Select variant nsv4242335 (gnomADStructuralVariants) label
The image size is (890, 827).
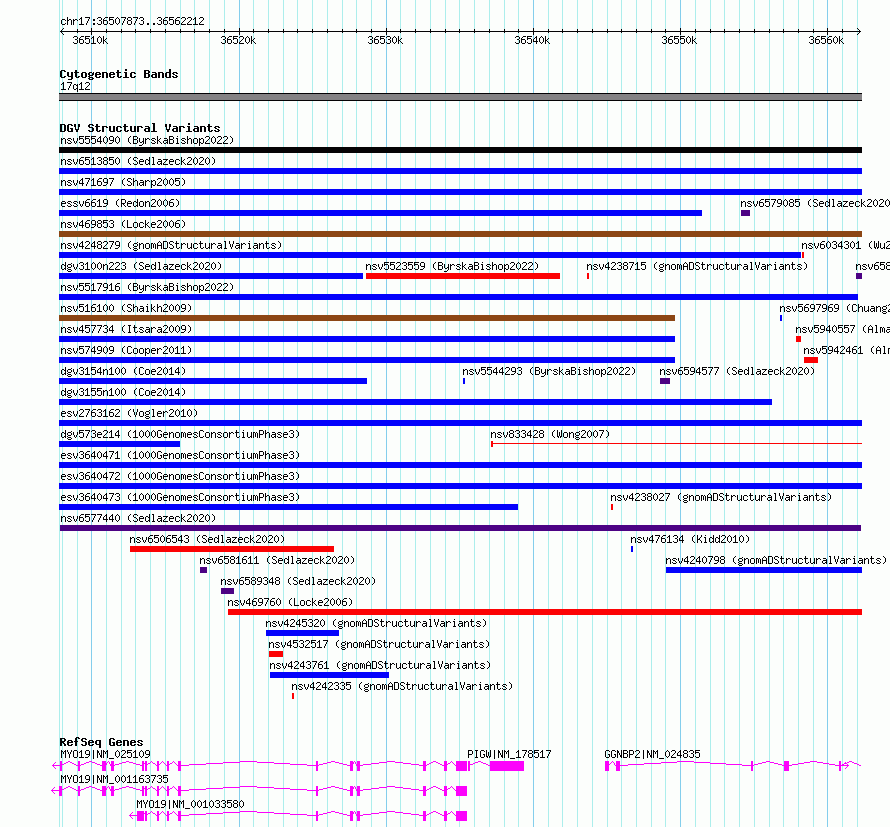pyautogui.click(x=402, y=686)
